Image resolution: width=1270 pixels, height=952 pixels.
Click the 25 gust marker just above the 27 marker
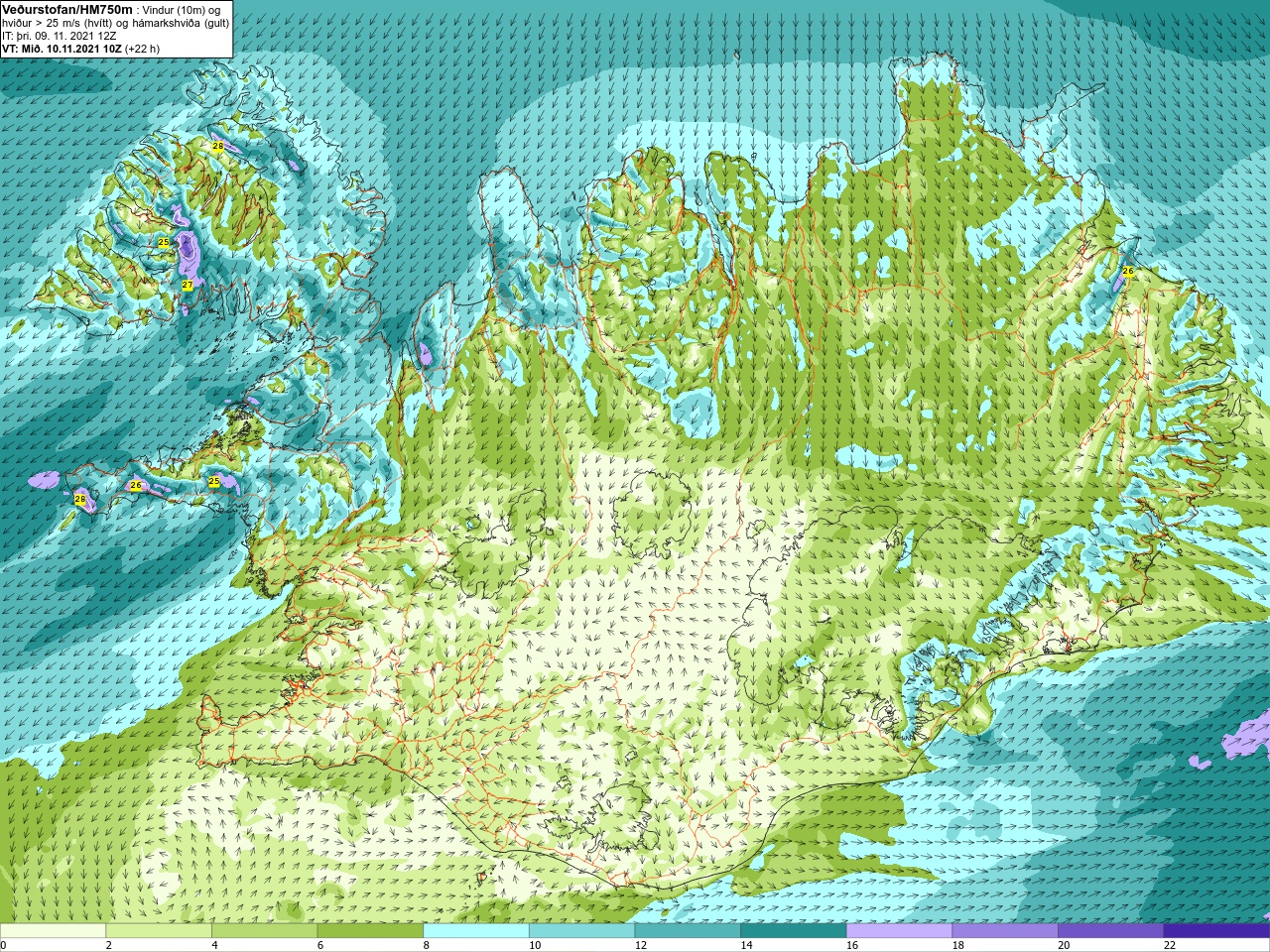[164, 242]
